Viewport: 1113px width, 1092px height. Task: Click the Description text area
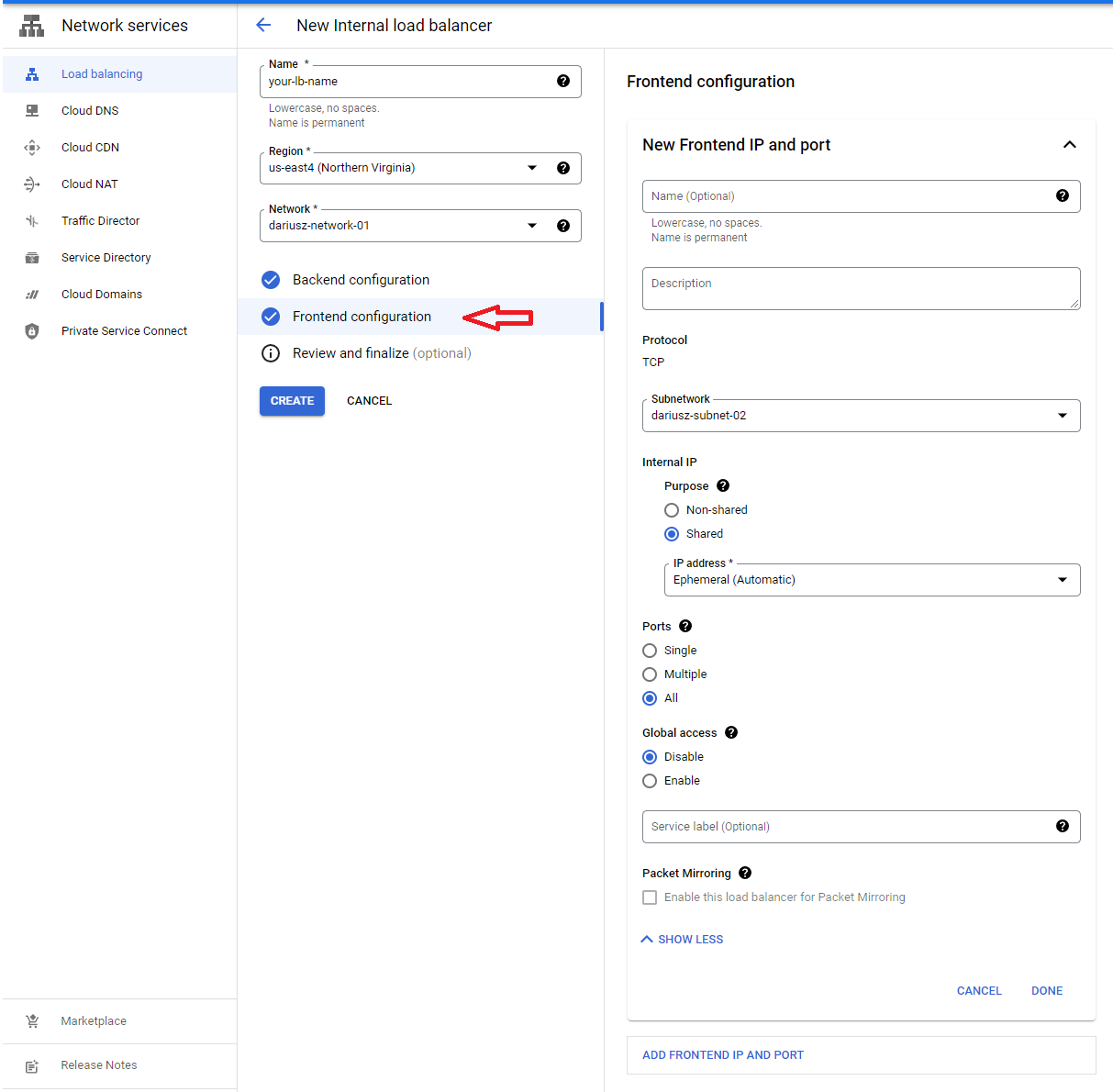coord(862,289)
